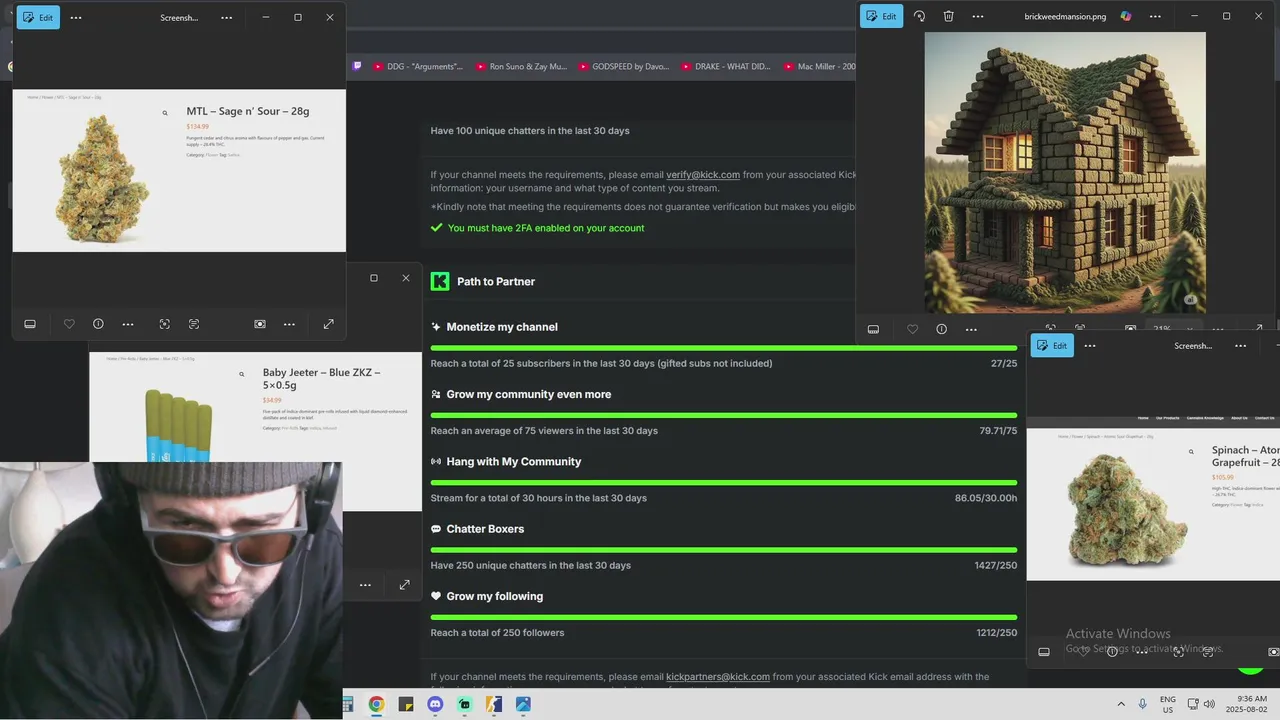Click the Grow my community progress bar
The width and height of the screenshot is (1280, 720).
[724, 415]
